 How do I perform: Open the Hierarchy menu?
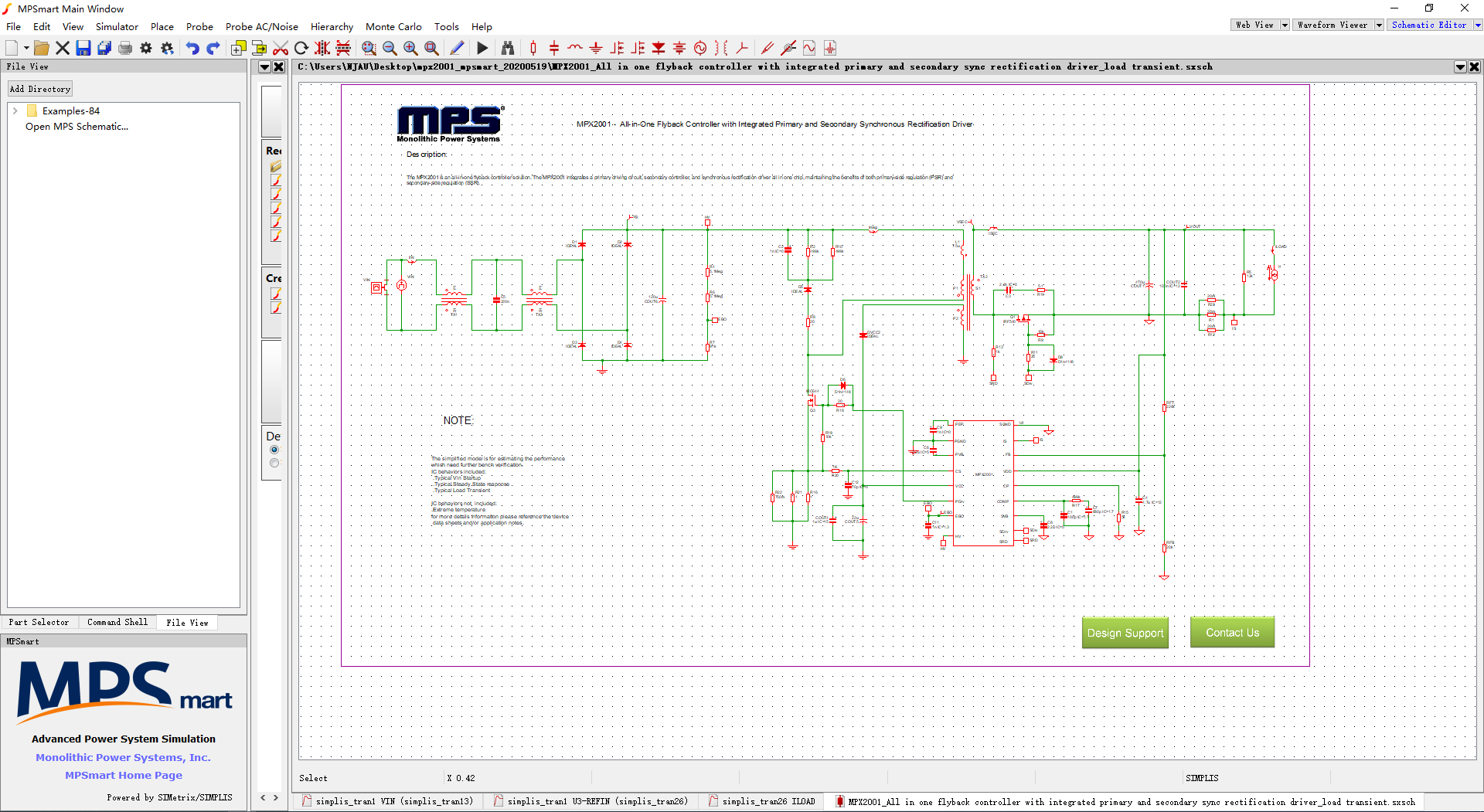pyautogui.click(x=332, y=26)
